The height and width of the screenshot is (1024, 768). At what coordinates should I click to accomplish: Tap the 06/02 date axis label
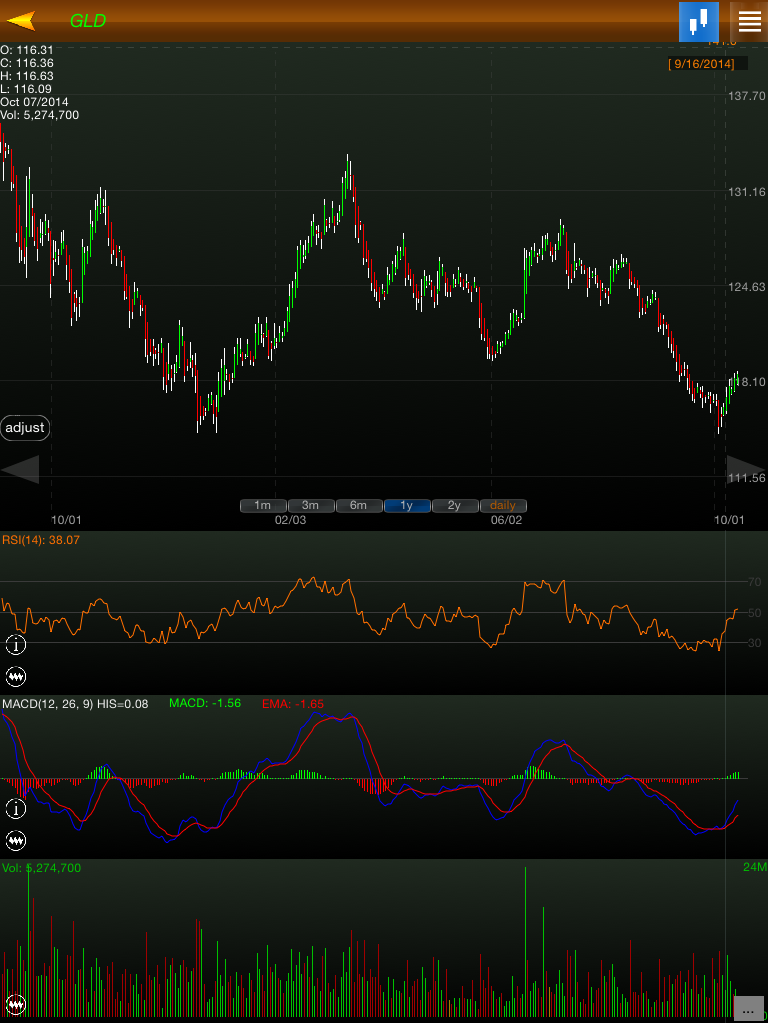(506, 520)
